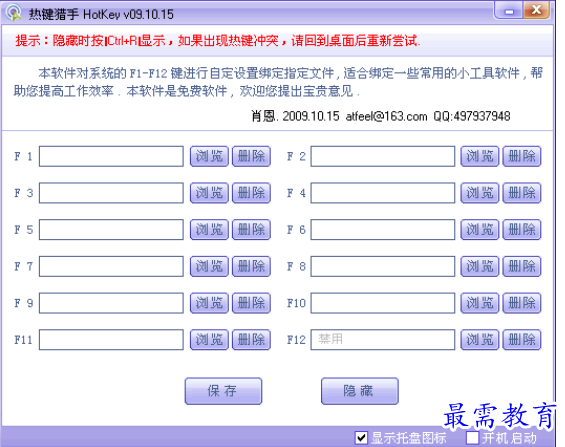This screenshot has width=565, height=447.
Task: Click the F5 file path field
Action: (111, 229)
